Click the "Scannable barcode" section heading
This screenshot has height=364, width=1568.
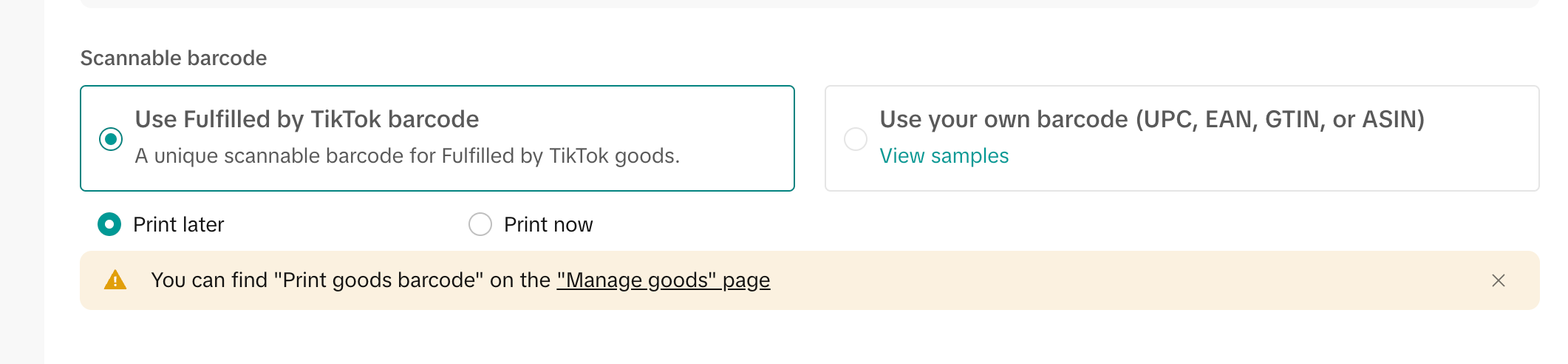[174, 58]
